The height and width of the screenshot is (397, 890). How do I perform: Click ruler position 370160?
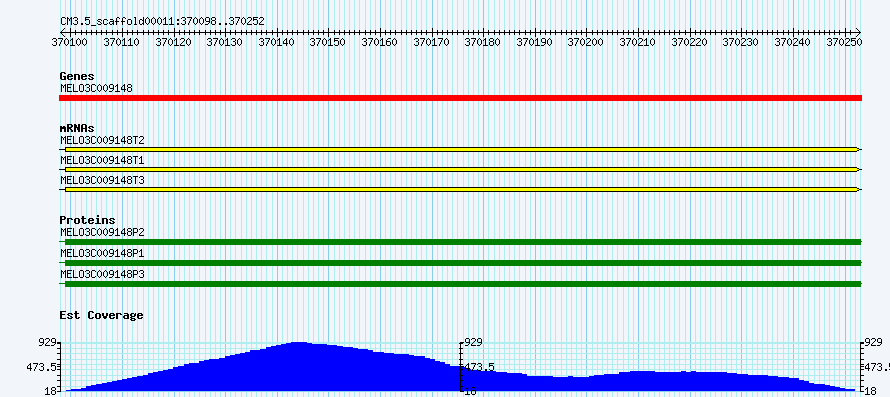click(x=380, y=42)
